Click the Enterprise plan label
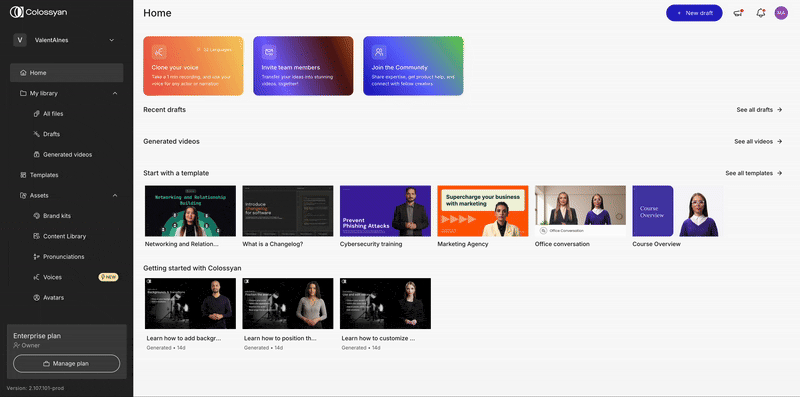 click(37, 336)
